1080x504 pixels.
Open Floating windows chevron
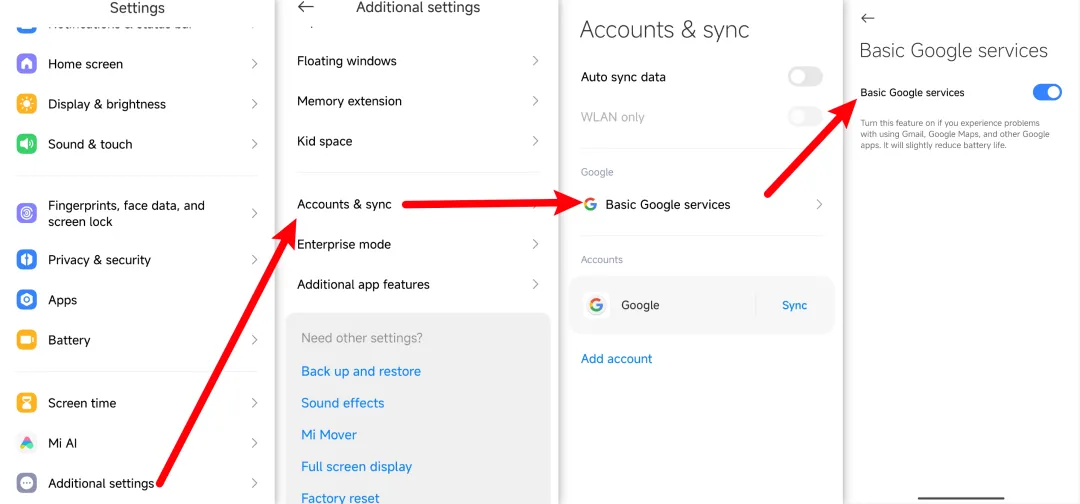click(x=535, y=61)
